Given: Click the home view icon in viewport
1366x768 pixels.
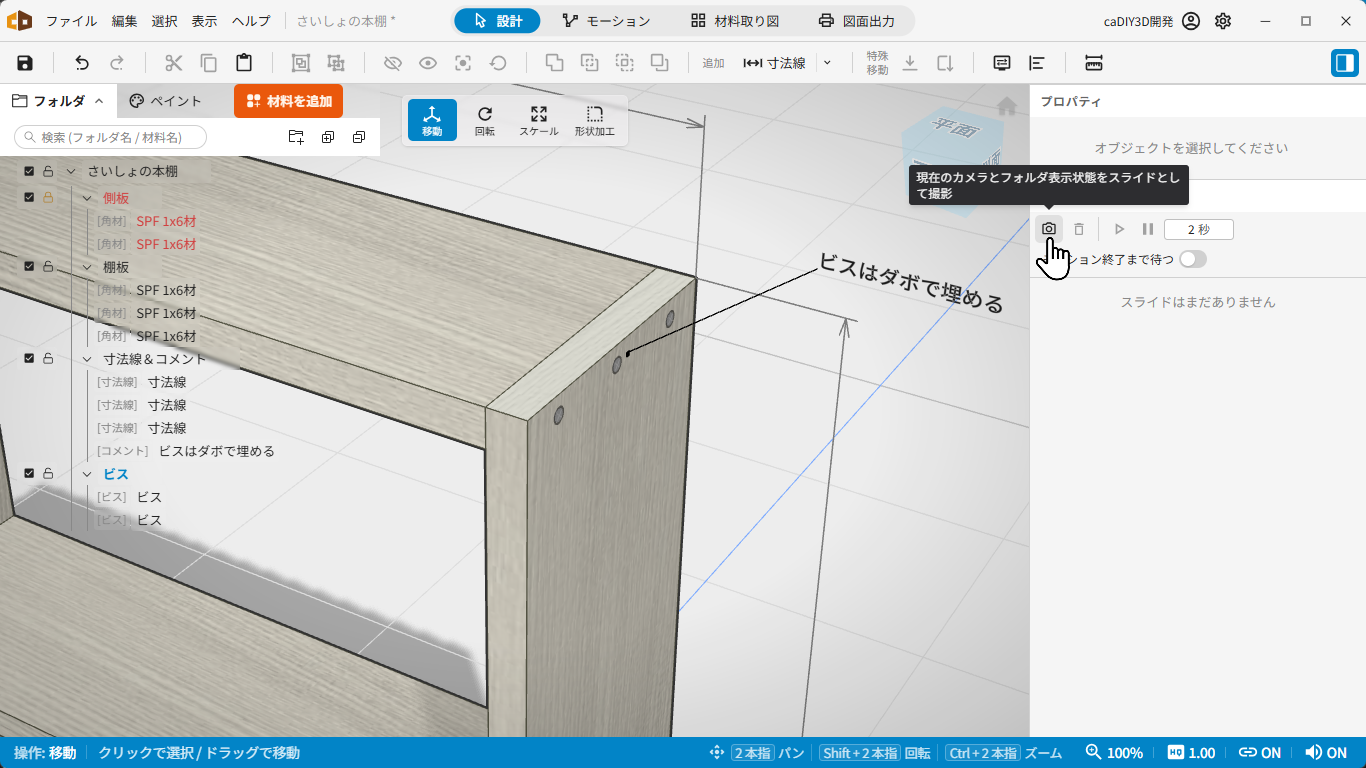Looking at the screenshot, I should tap(1007, 105).
